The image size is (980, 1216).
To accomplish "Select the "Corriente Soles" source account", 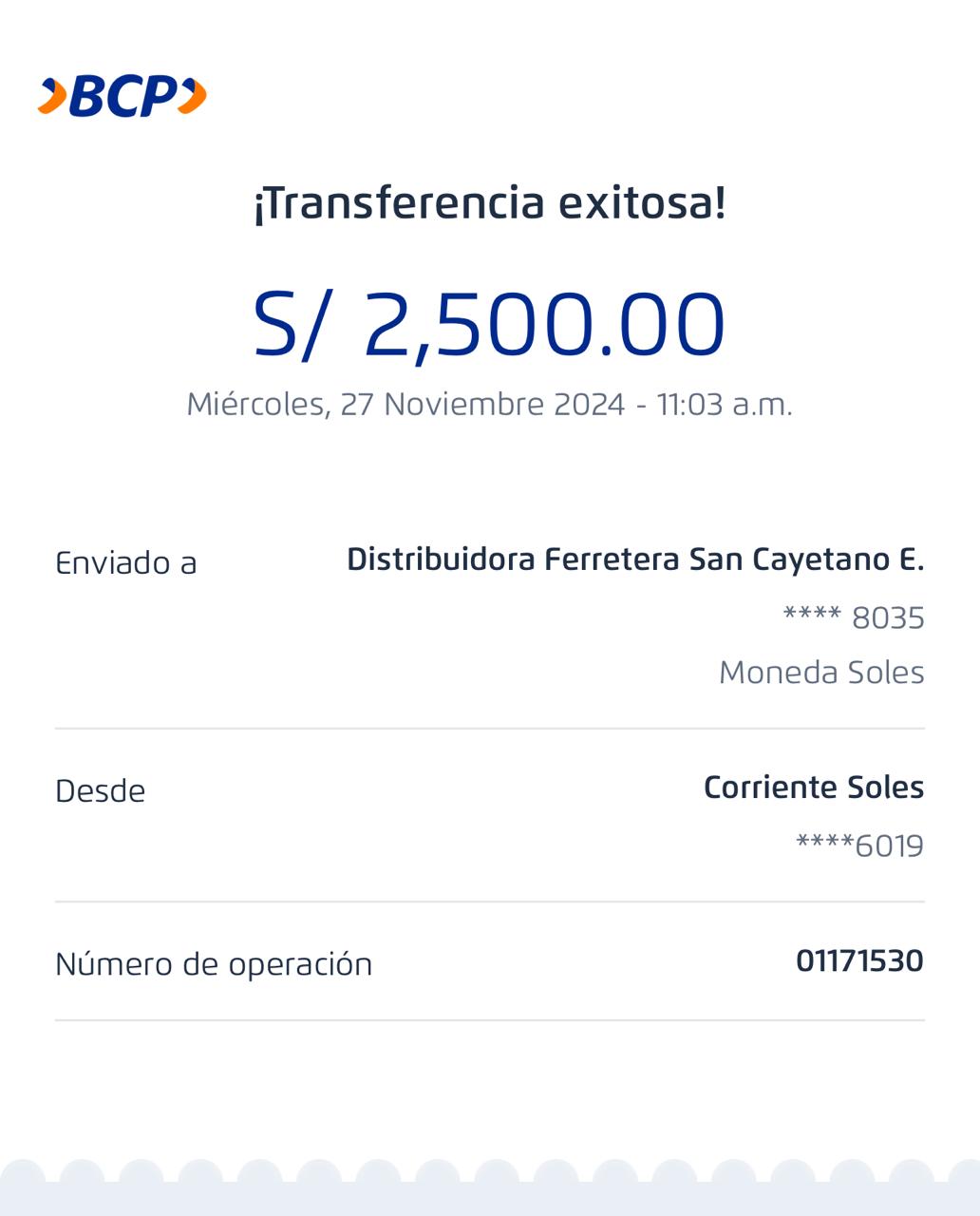I will 813,788.
